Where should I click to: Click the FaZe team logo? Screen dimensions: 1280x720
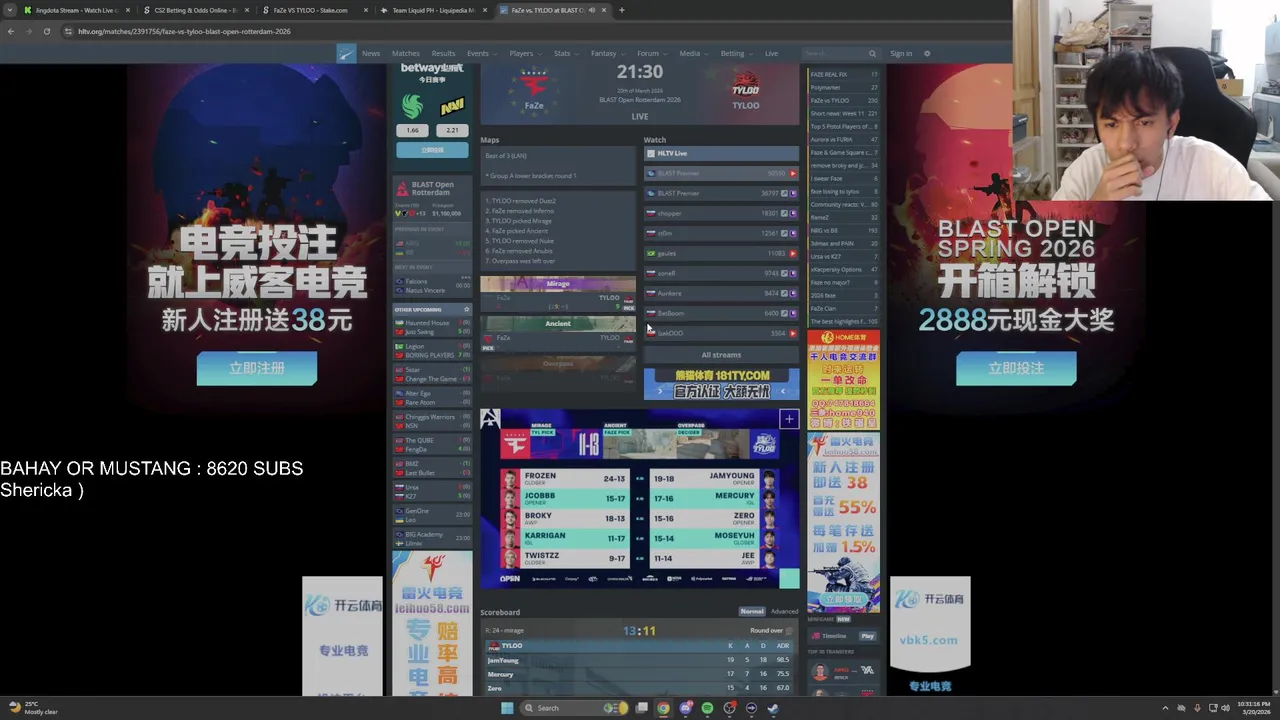coord(534,83)
